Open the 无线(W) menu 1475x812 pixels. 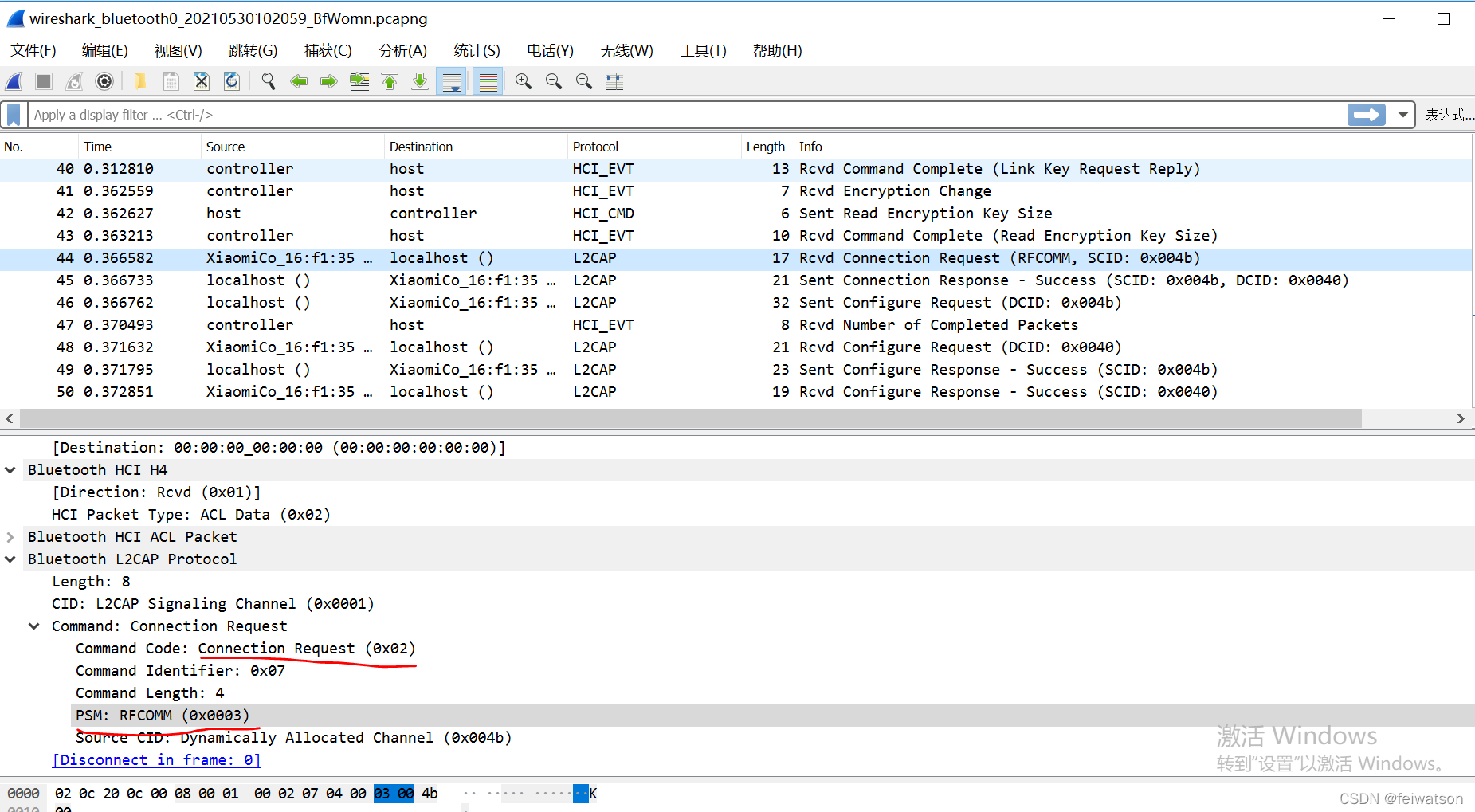627,50
